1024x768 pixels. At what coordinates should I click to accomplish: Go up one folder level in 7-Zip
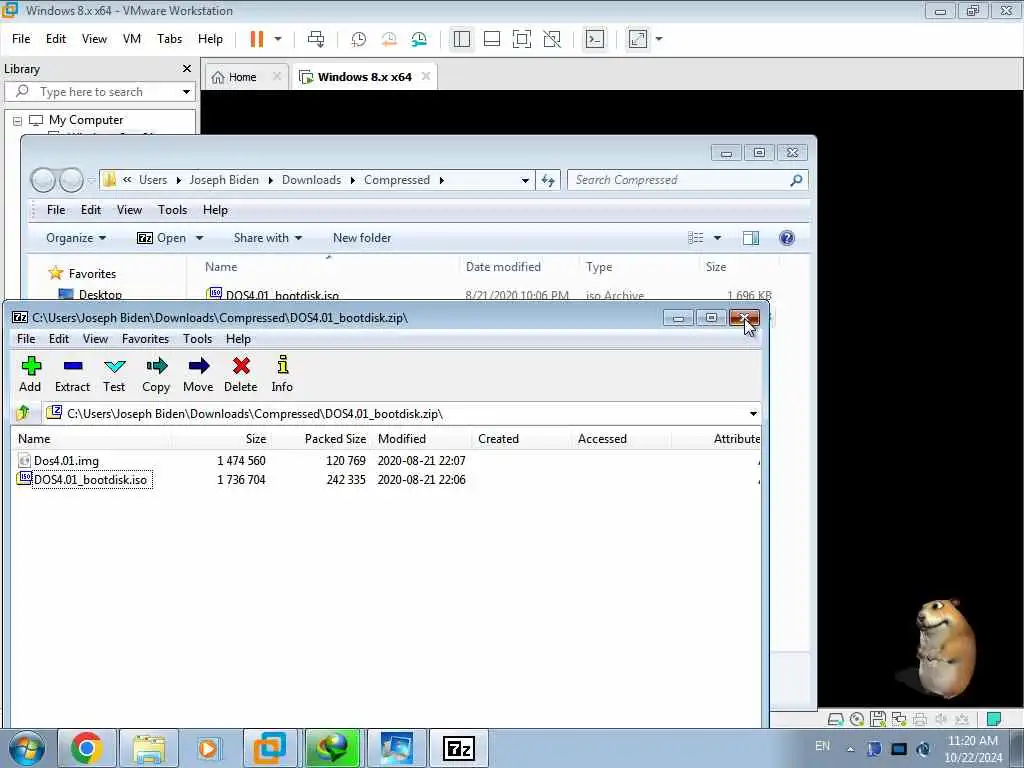pyautogui.click(x=24, y=413)
